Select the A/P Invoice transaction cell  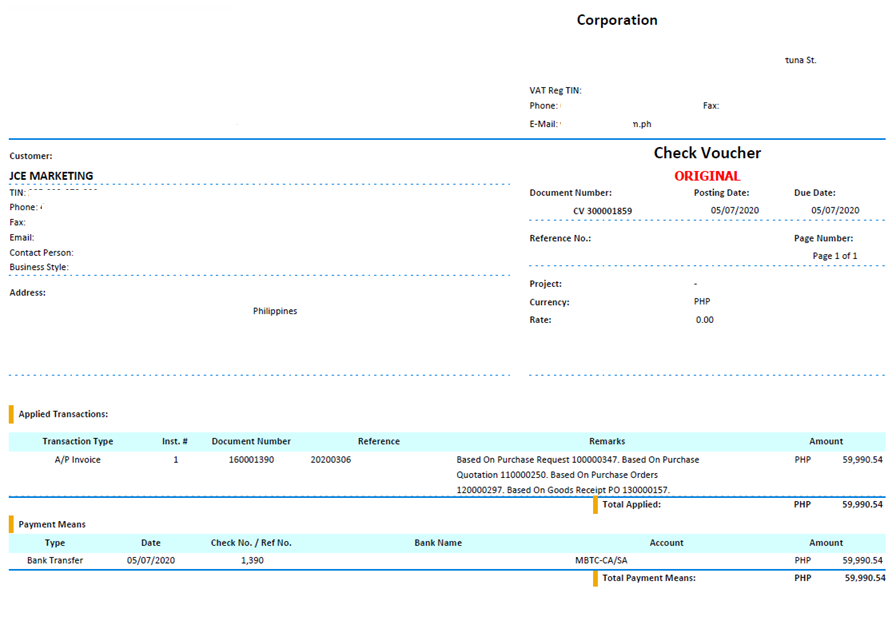(77, 460)
